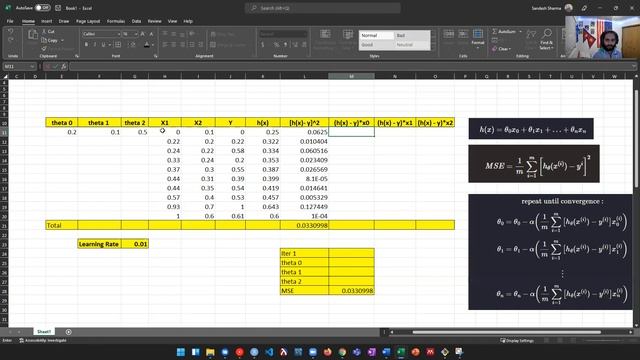Click the Font Color letter A
The width and height of the screenshot is (640, 360).
pos(147,44)
